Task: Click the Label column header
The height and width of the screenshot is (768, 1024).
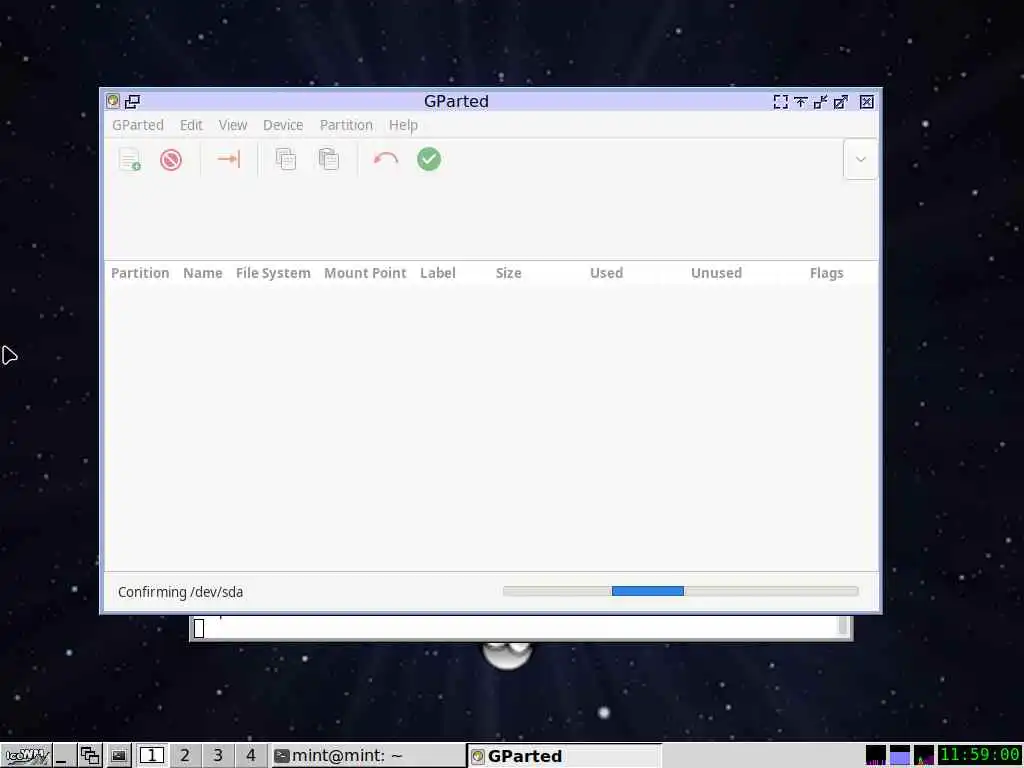Action: pyautogui.click(x=438, y=273)
